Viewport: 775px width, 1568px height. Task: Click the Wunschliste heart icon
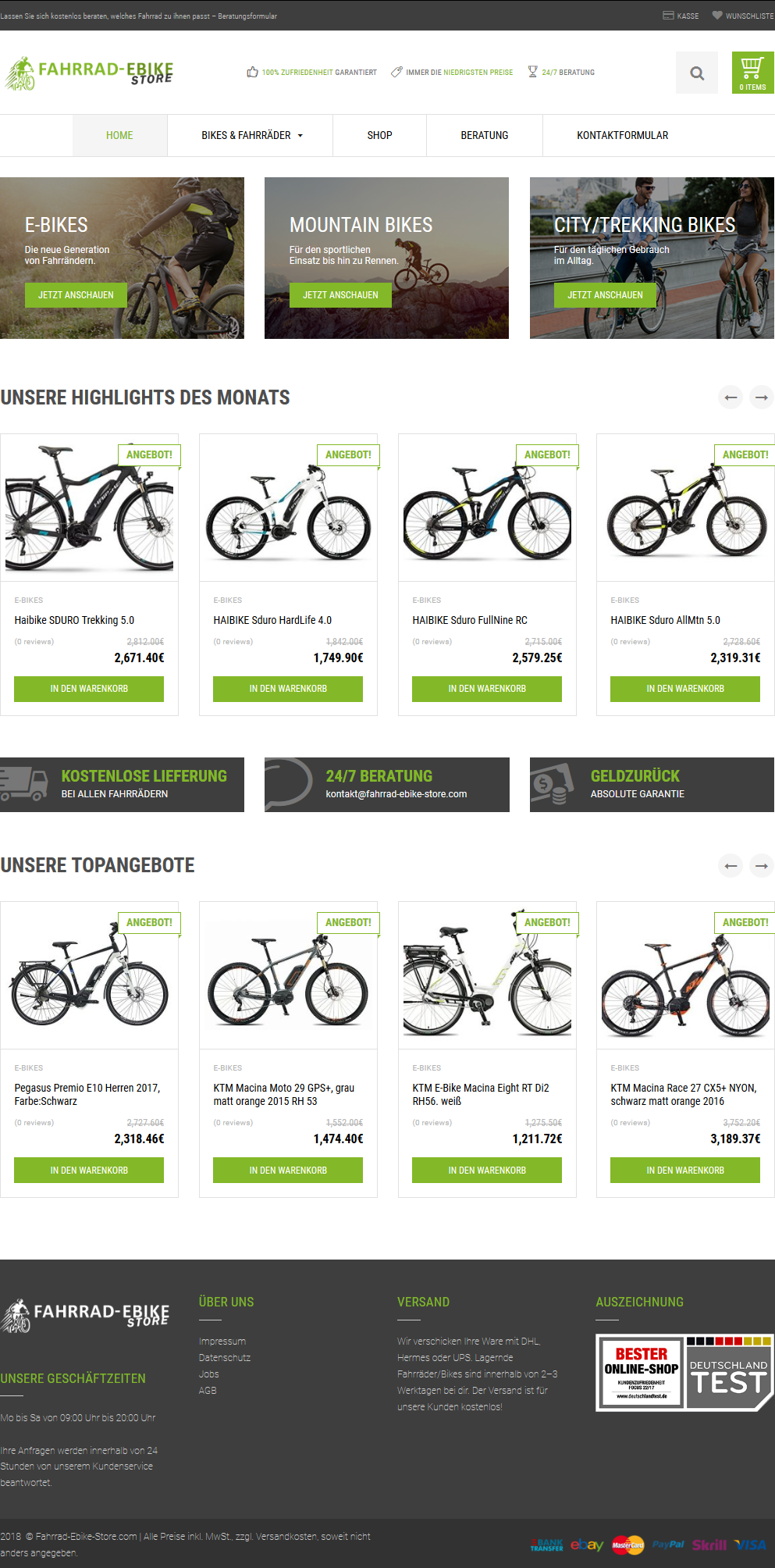point(717,15)
